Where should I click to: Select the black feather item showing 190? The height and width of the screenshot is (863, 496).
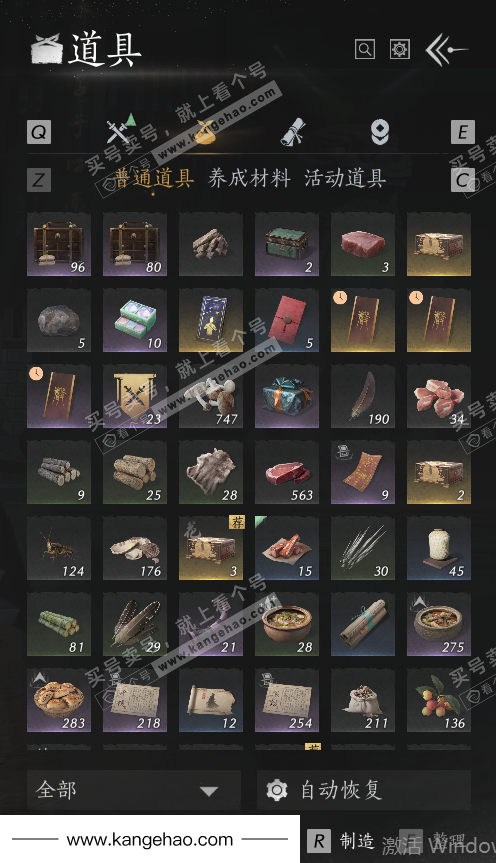(x=363, y=396)
